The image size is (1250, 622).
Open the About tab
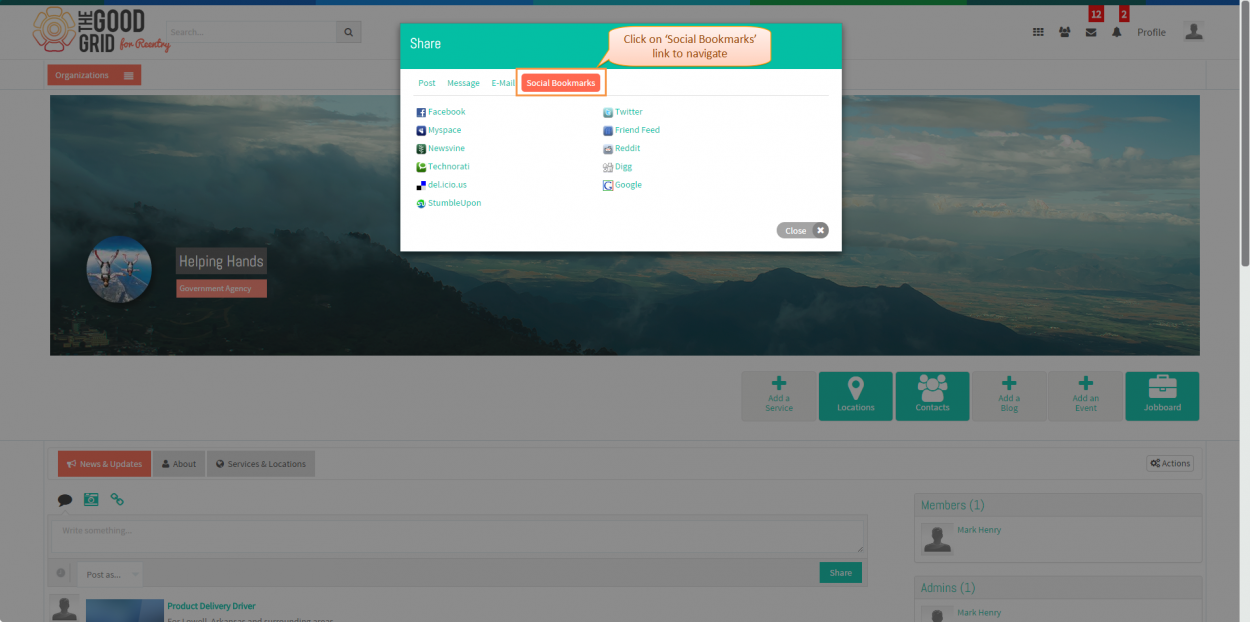(x=179, y=464)
